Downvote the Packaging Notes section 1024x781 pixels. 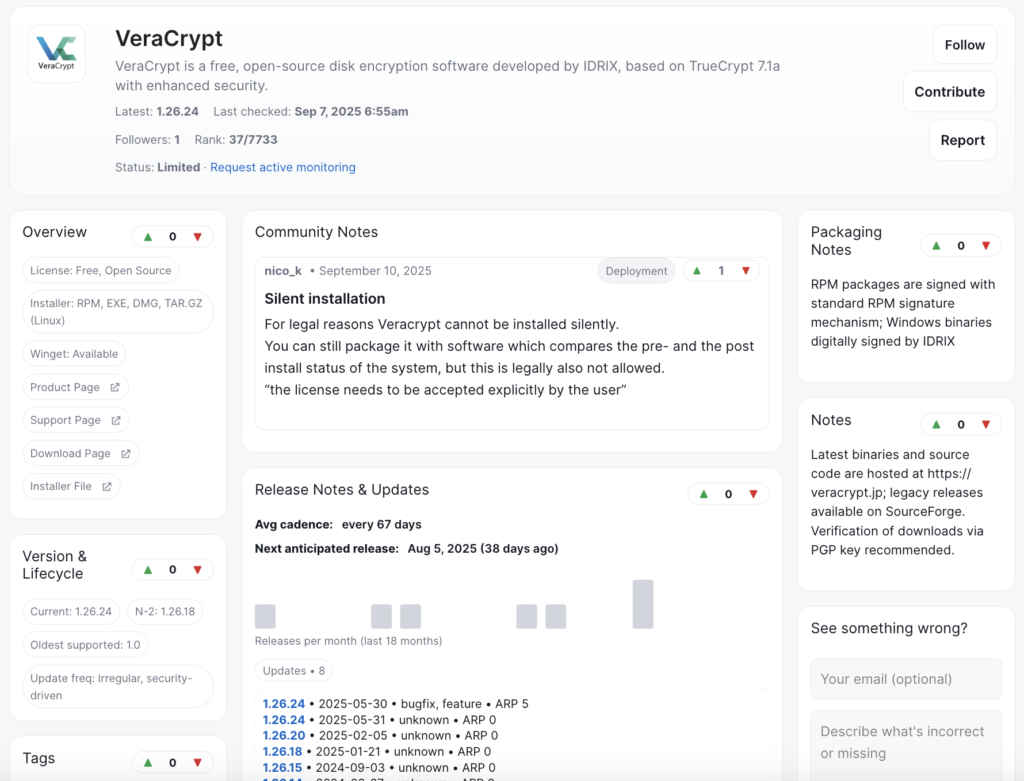click(986, 246)
